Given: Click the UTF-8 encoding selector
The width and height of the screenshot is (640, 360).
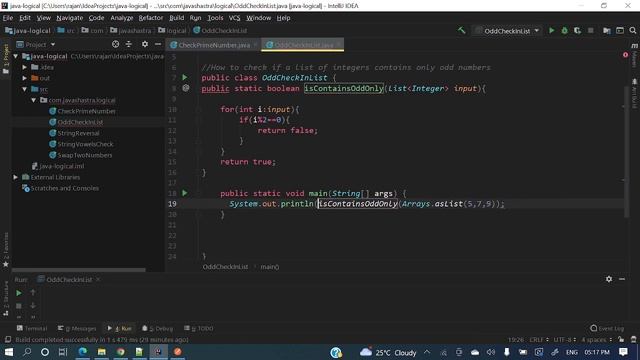Looking at the screenshot, I should 564,340.
